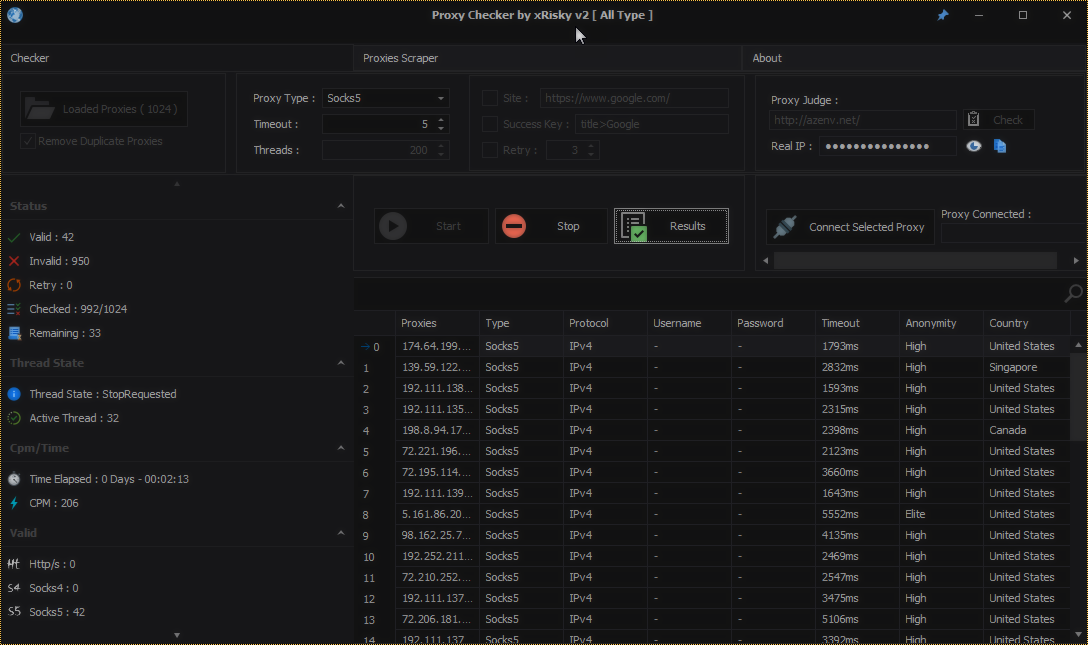Increase the Timeout value with up arrow
1088x645 pixels.
441,120
